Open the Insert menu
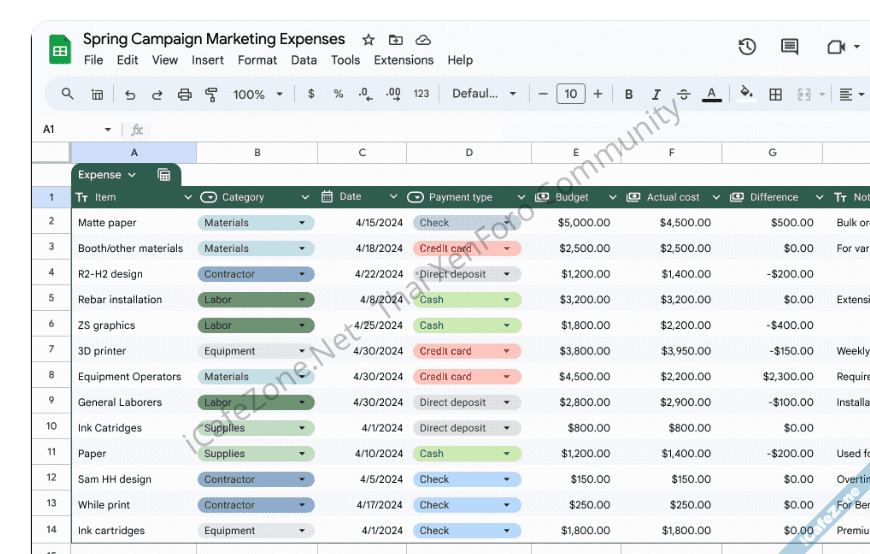The height and width of the screenshot is (554, 870). pyautogui.click(x=208, y=60)
